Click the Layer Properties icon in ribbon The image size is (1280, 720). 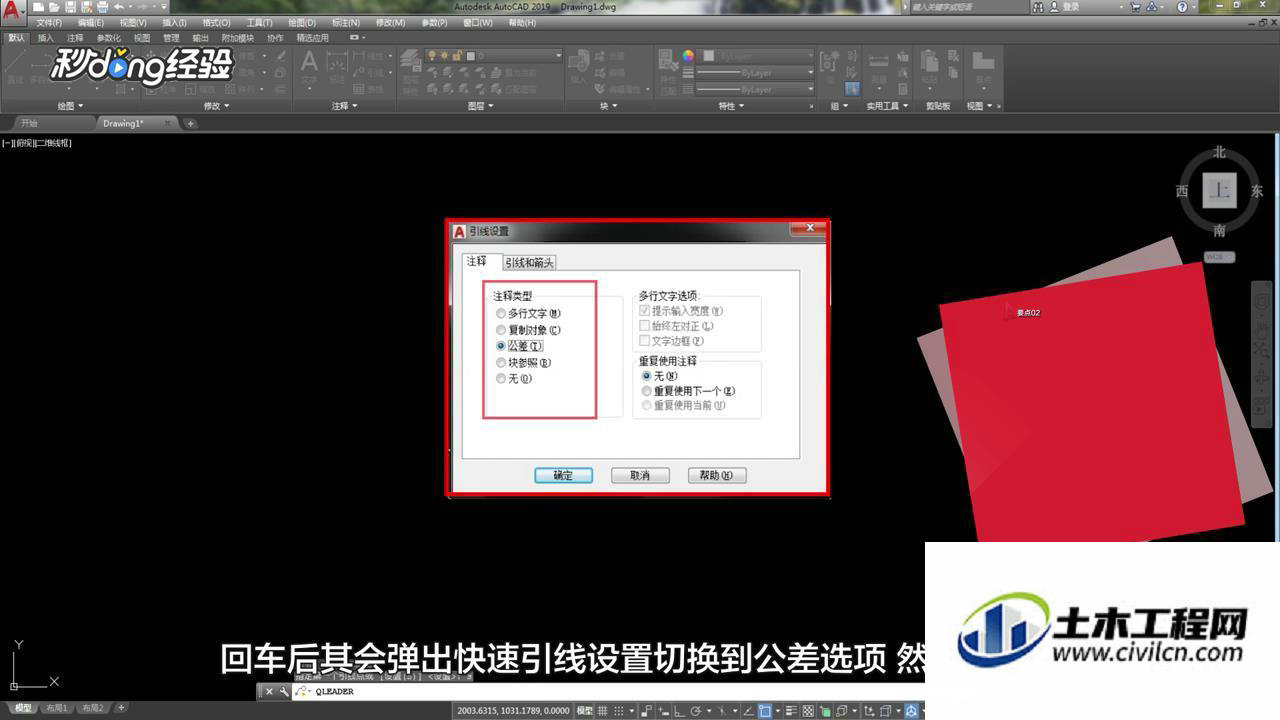click(x=410, y=61)
